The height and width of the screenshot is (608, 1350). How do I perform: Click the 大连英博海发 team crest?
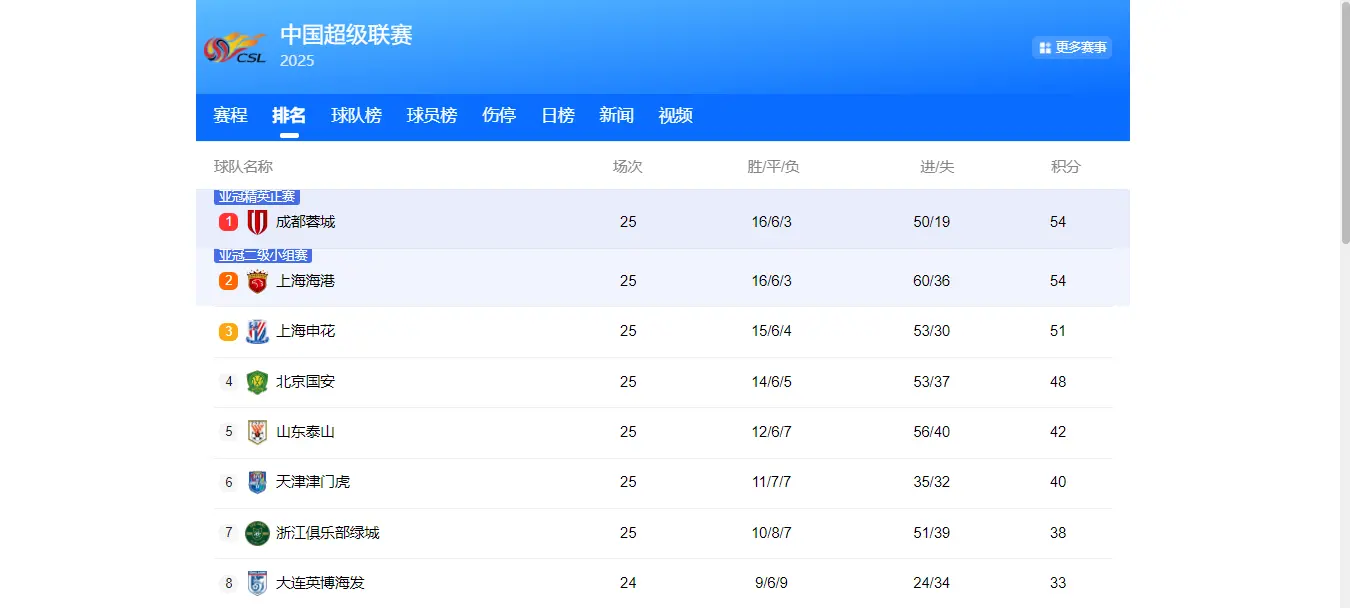point(257,583)
